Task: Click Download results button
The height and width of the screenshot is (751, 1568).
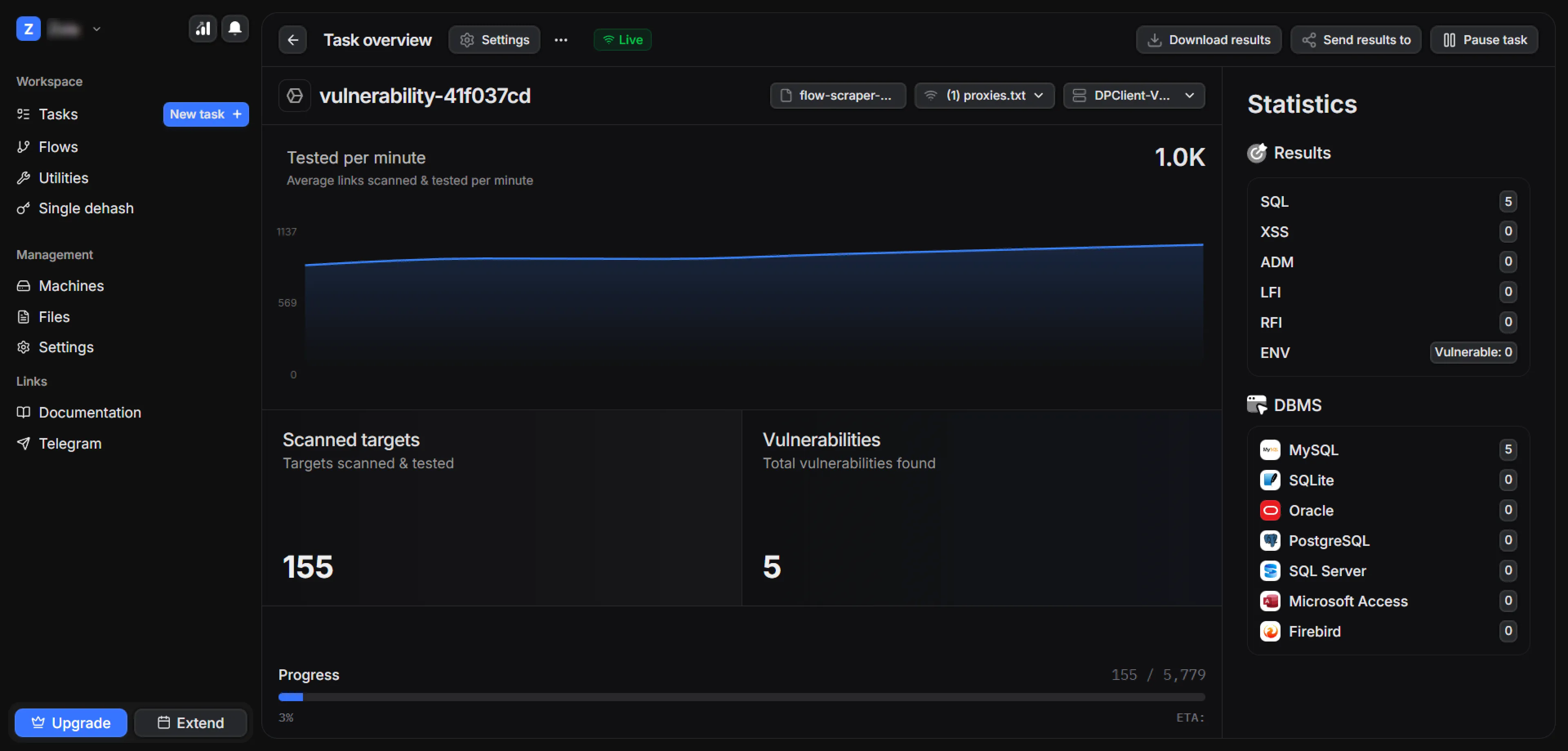Action: pyautogui.click(x=1208, y=40)
